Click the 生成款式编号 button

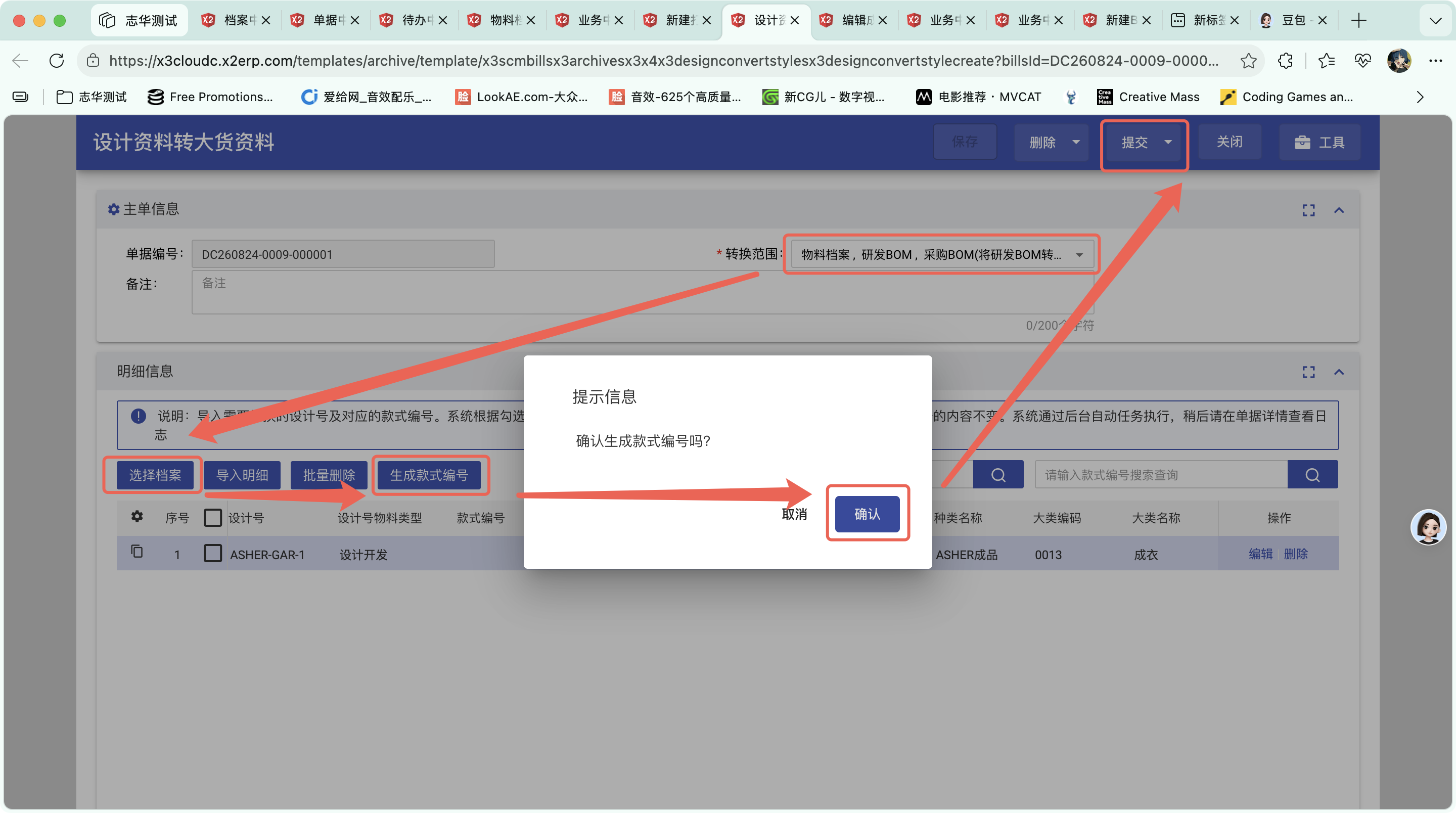[429, 475]
